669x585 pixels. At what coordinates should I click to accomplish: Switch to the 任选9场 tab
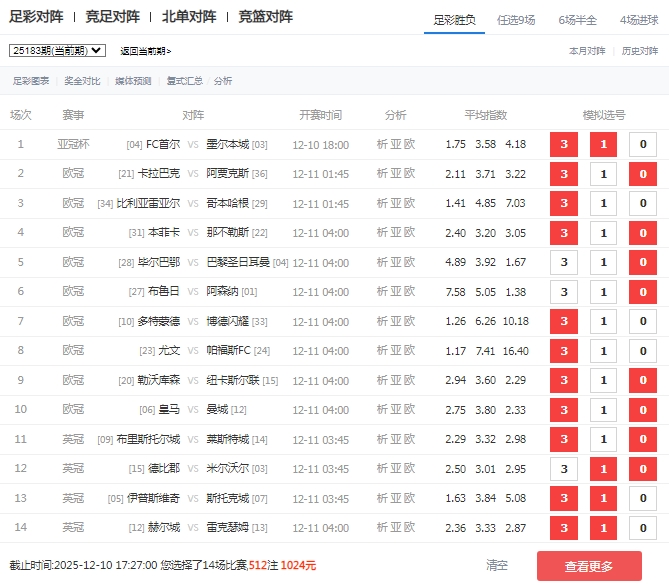(x=515, y=19)
